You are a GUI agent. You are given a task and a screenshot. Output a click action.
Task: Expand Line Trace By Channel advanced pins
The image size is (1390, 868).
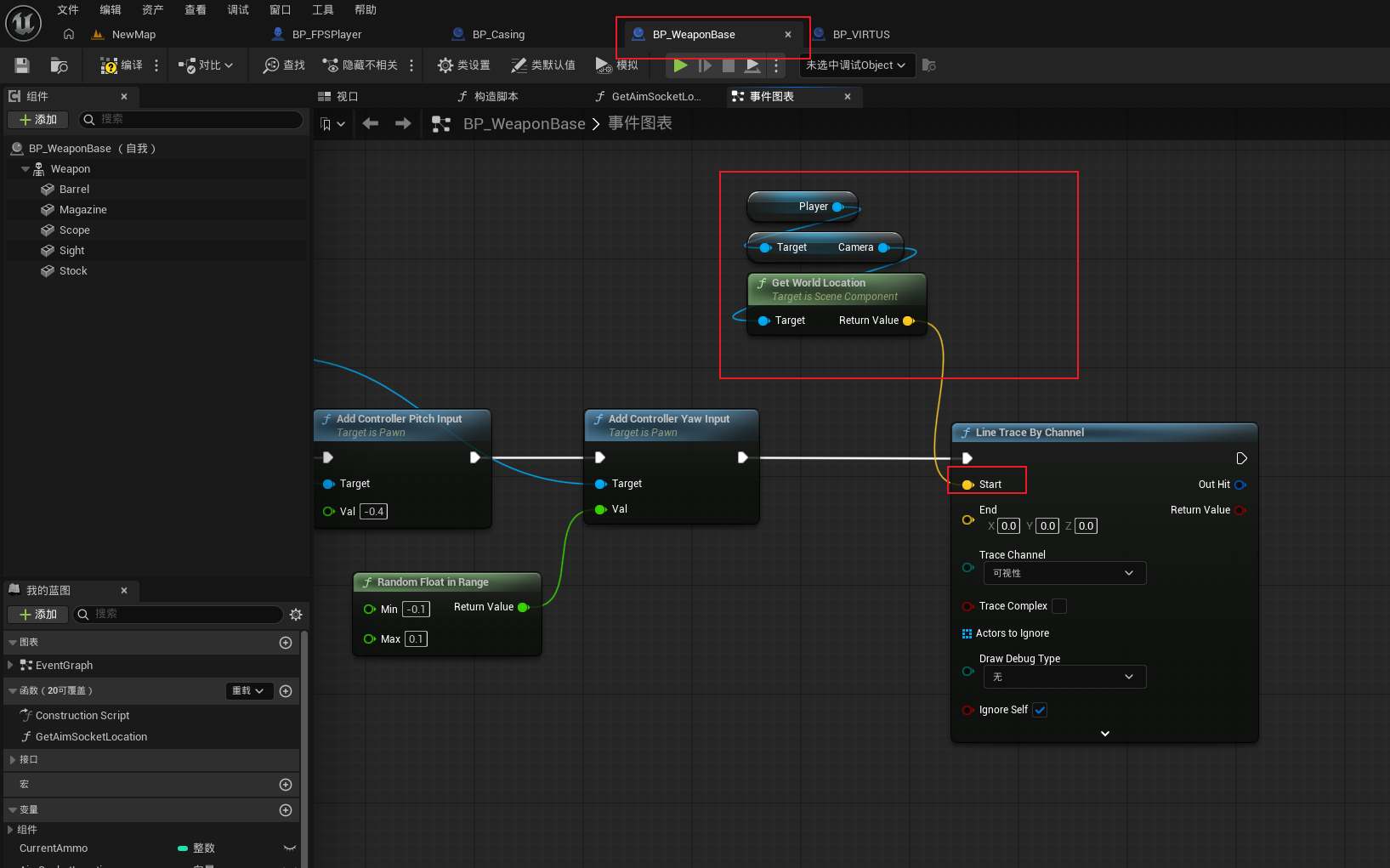point(1104,734)
